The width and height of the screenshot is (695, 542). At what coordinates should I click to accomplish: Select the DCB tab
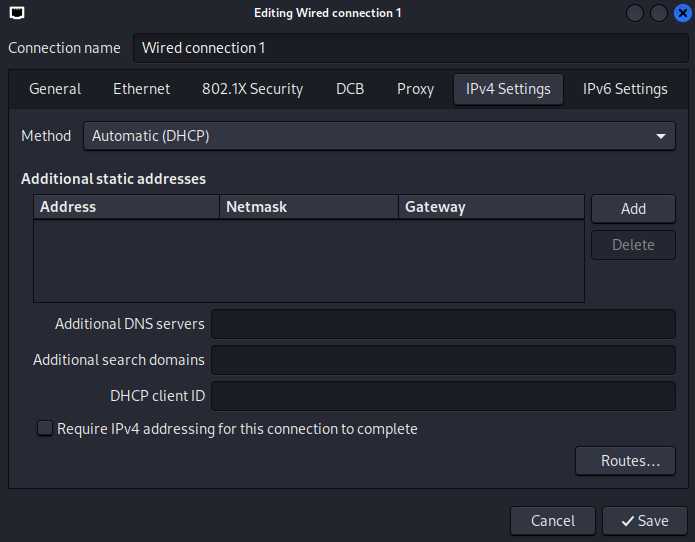tap(350, 89)
